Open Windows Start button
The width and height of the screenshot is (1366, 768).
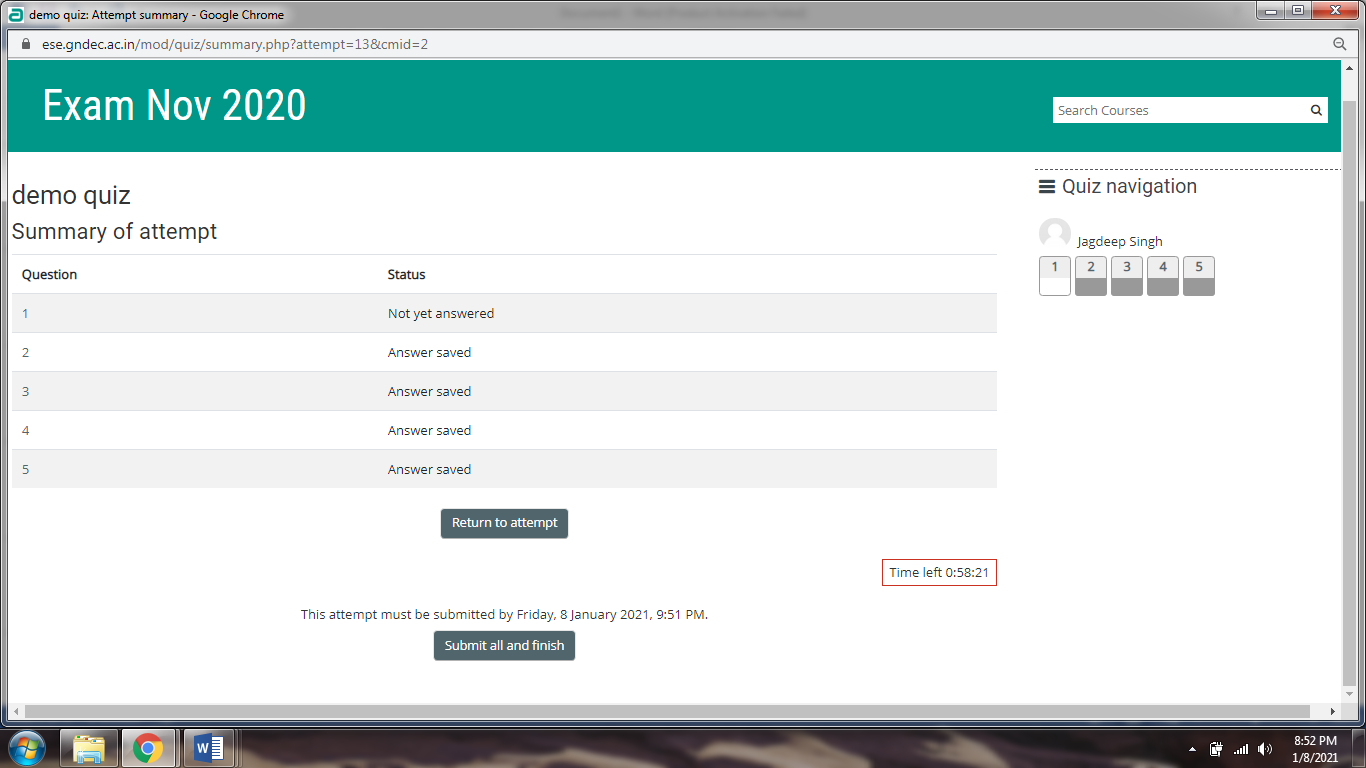tap(27, 748)
